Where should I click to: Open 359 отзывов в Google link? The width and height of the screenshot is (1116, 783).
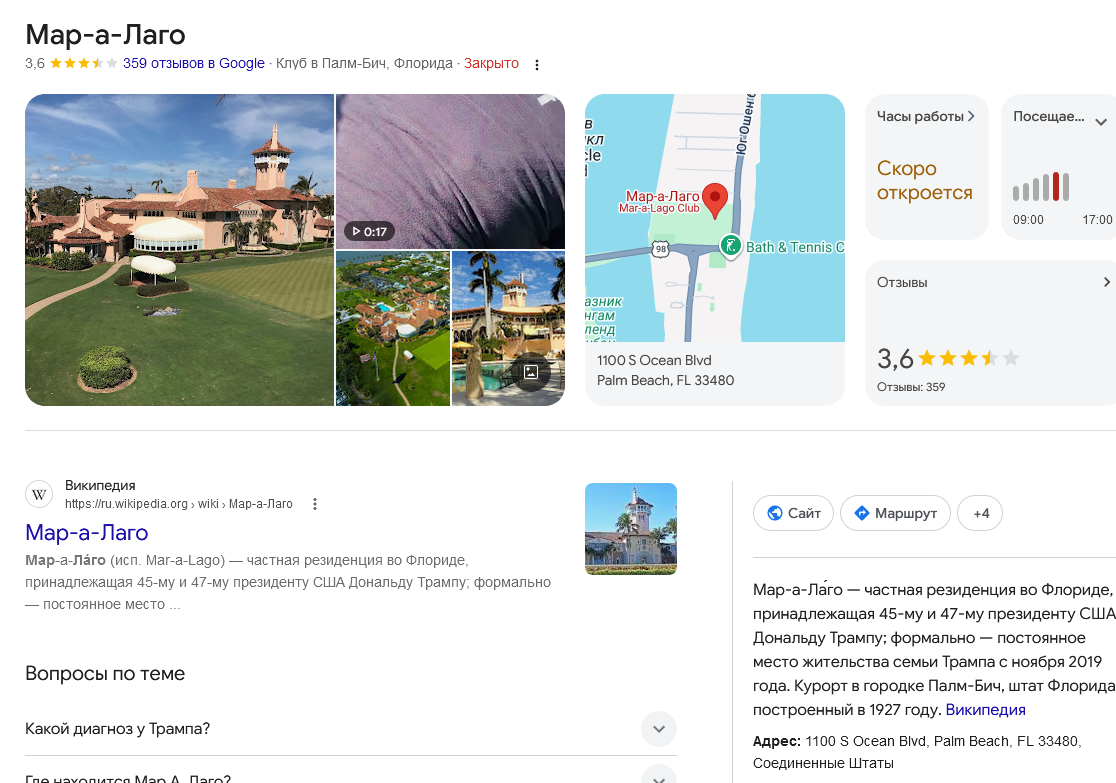click(194, 63)
